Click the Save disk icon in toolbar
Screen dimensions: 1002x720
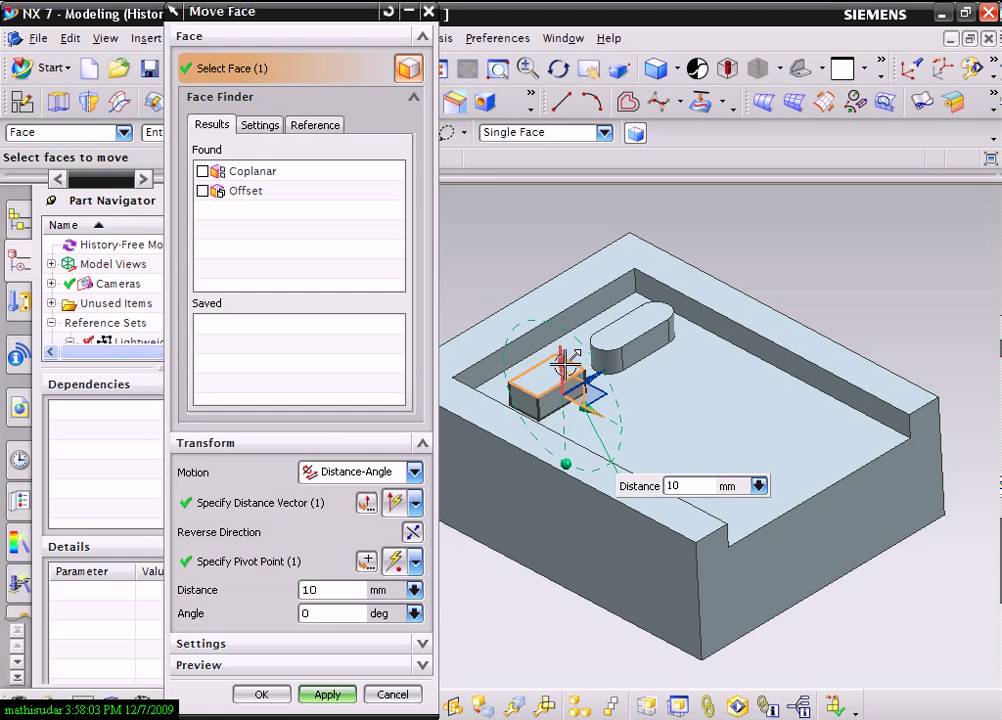(x=150, y=68)
